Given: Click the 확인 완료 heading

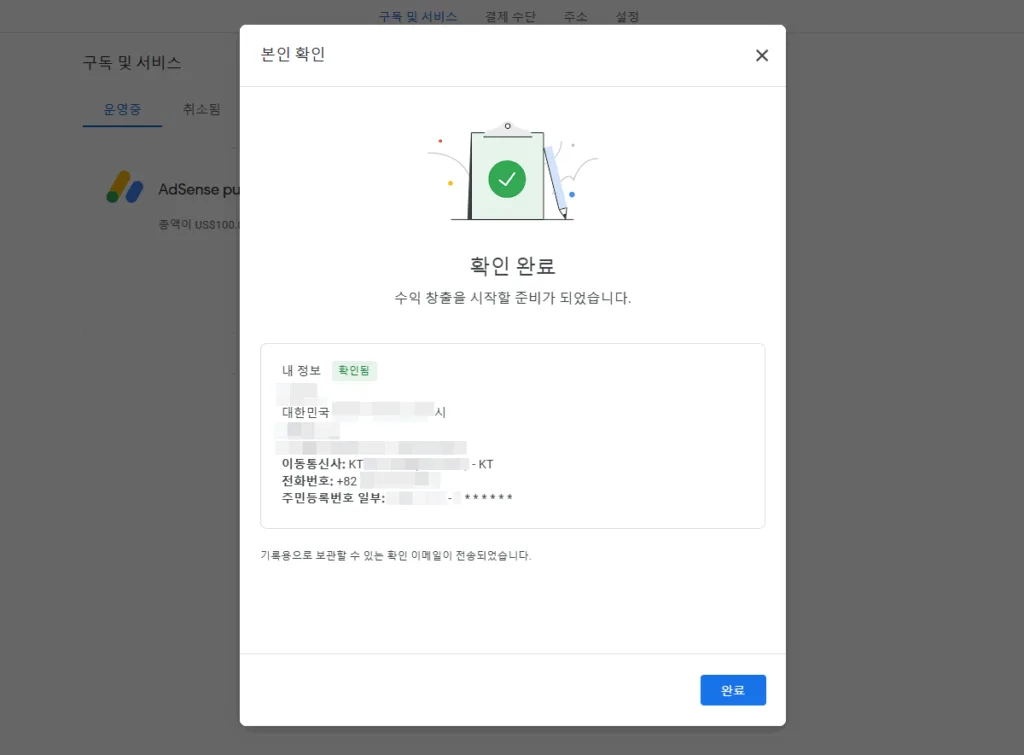Looking at the screenshot, I should click(x=512, y=266).
